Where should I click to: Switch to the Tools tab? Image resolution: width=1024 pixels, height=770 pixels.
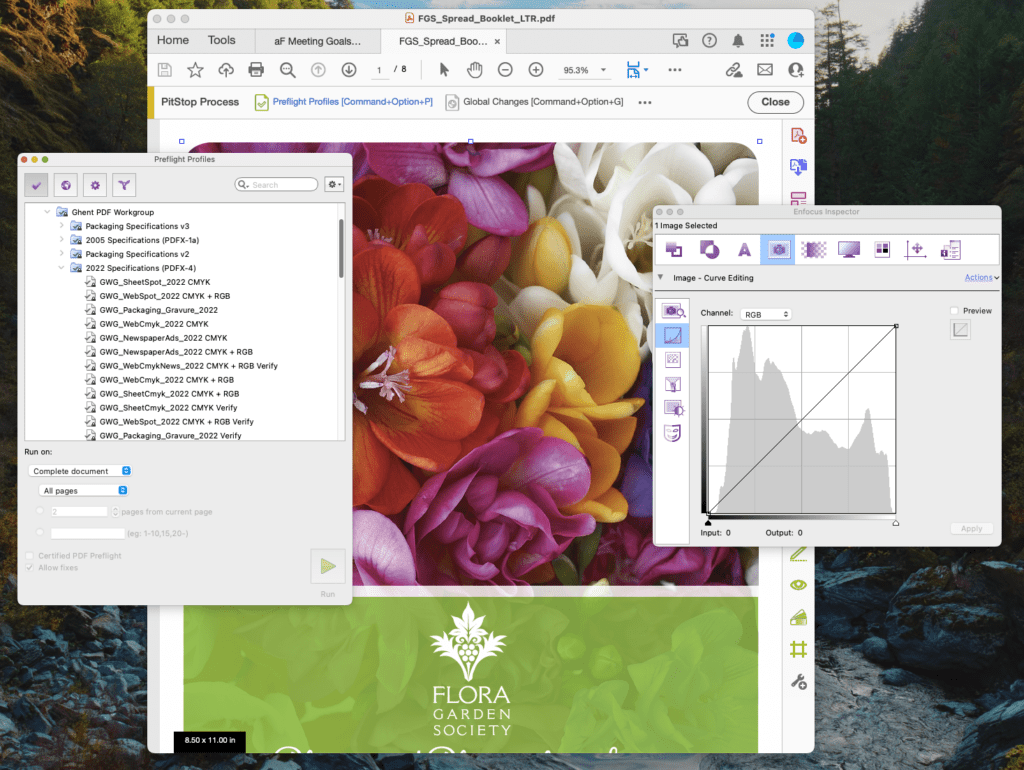(221, 40)
